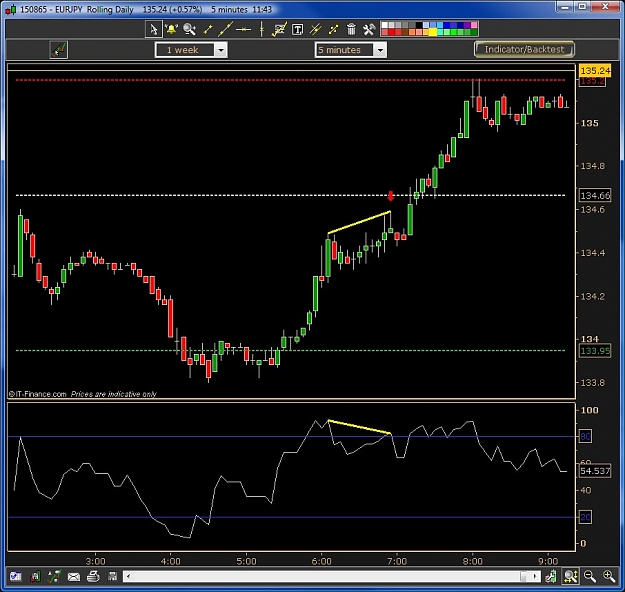625x592 pixels.
Task: Click the Indicator/Backtest button
Action: pos(524,49)
